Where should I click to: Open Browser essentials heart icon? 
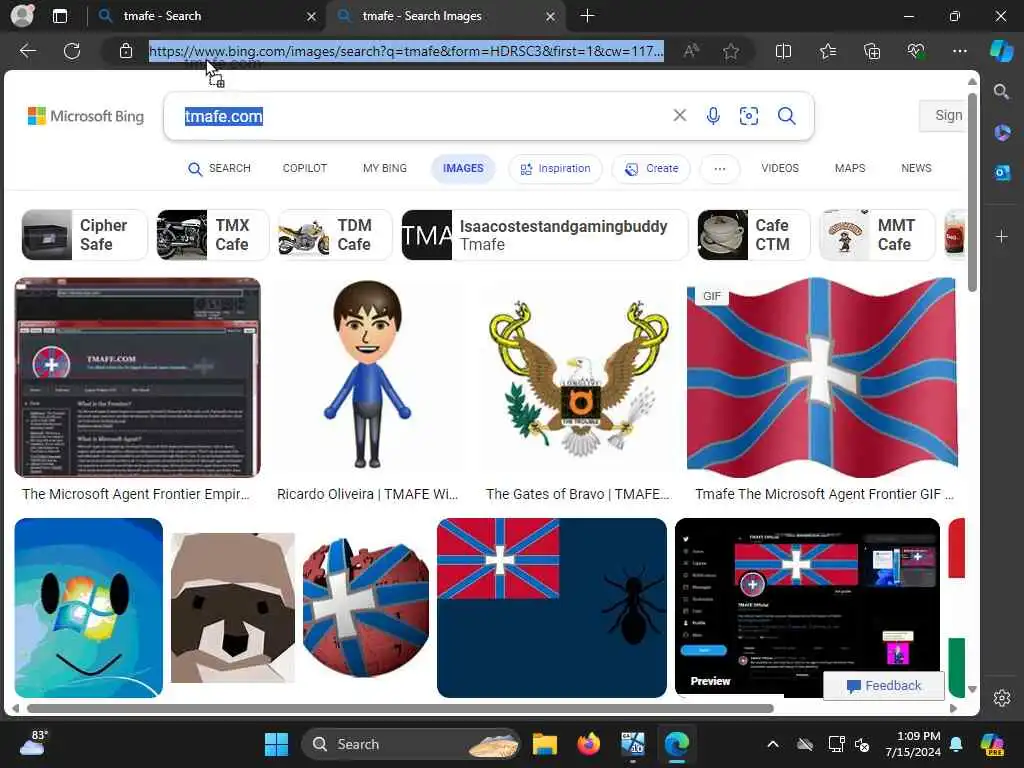[916, 51]
